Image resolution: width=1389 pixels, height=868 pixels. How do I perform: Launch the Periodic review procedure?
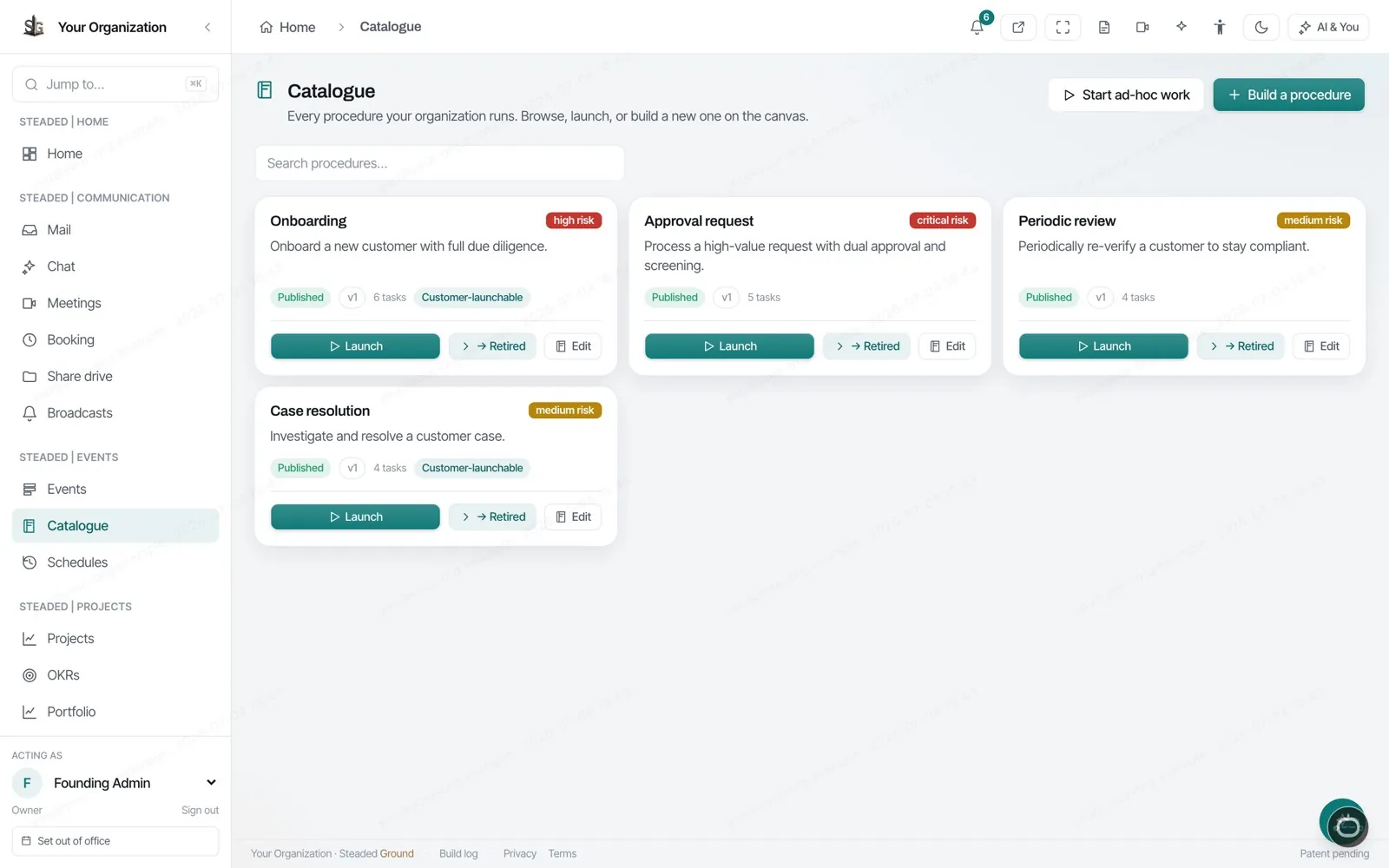pyautogui.click(x=1103, y=346)
